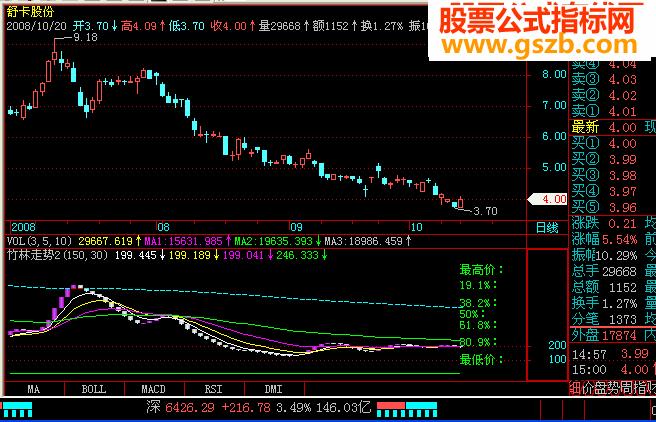Click the +216.78 index change in status bar
The height and width of the screenshot is (422, 656).
coord(246,407)
